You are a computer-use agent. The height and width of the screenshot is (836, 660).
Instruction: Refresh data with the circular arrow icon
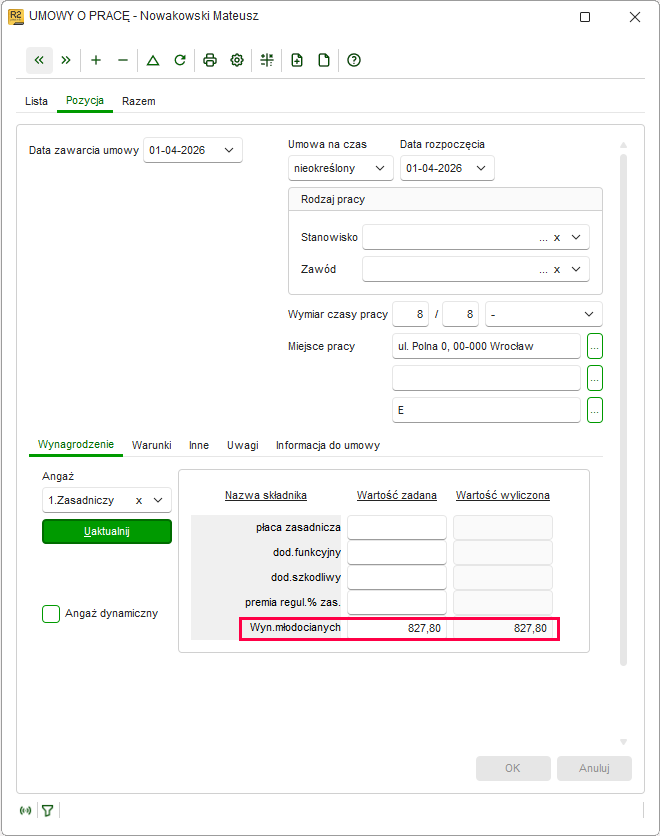(180, 60)
